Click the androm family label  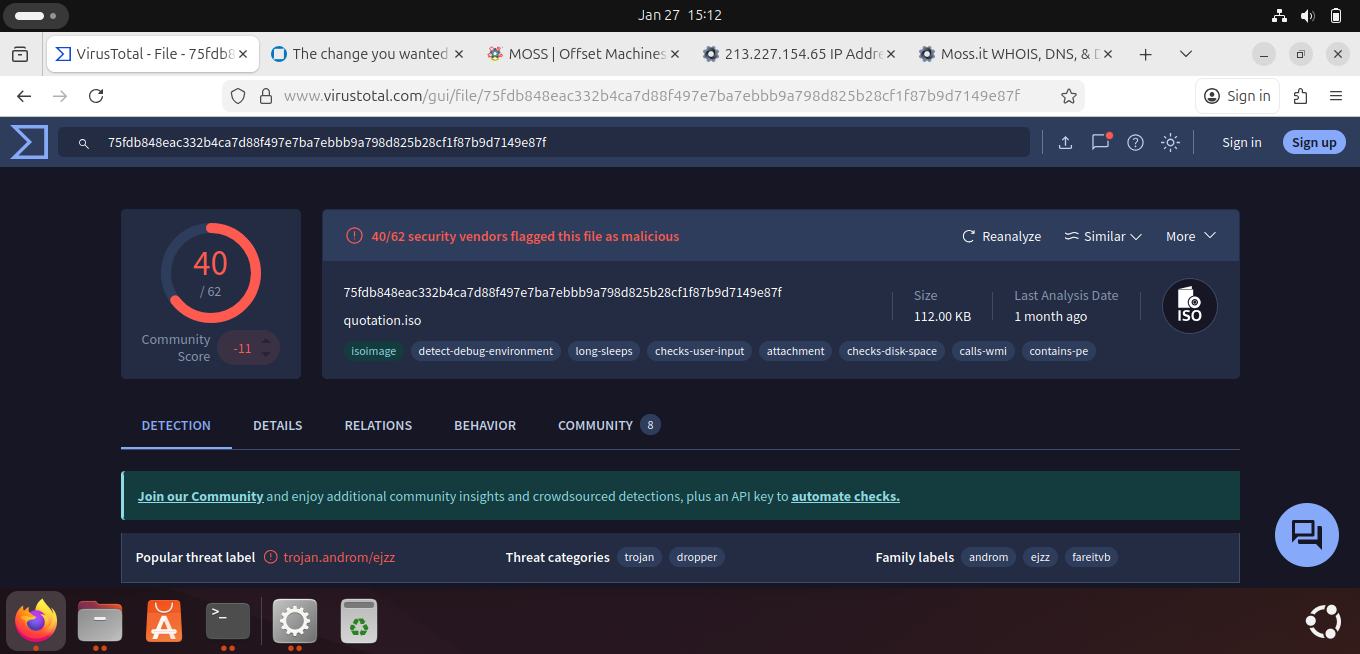point(988,557)
